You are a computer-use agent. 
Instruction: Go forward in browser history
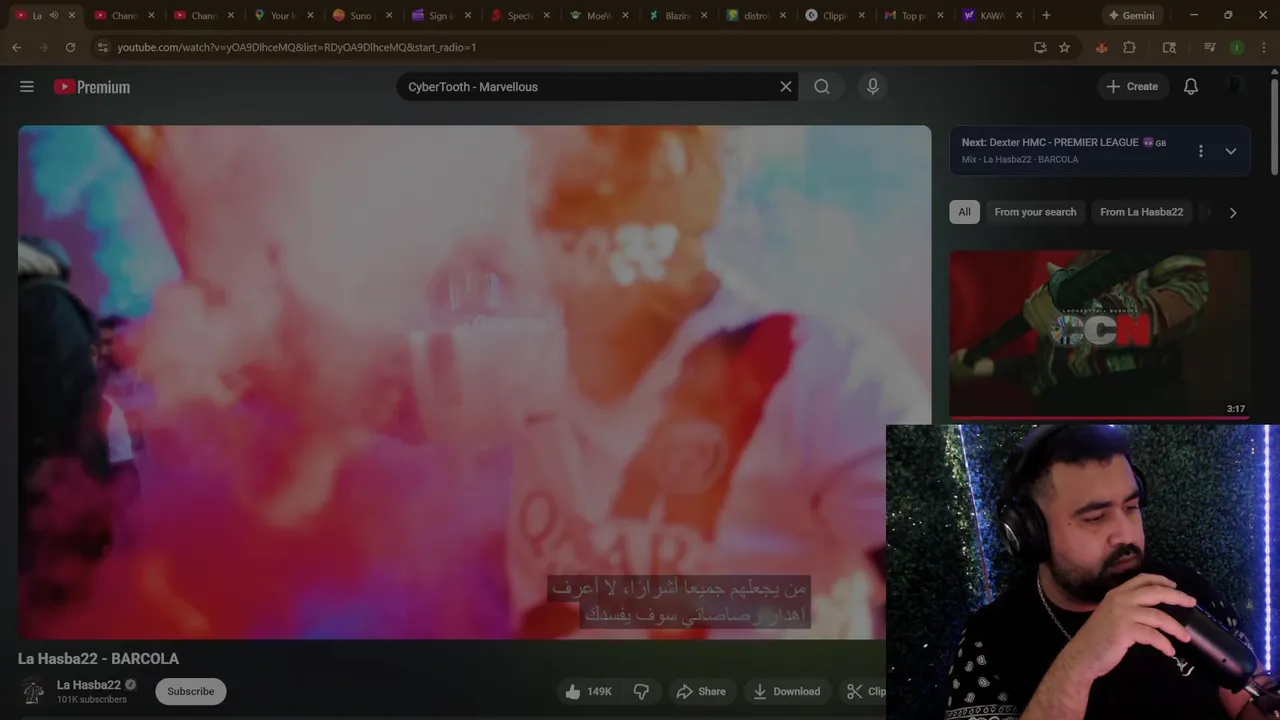43,47
